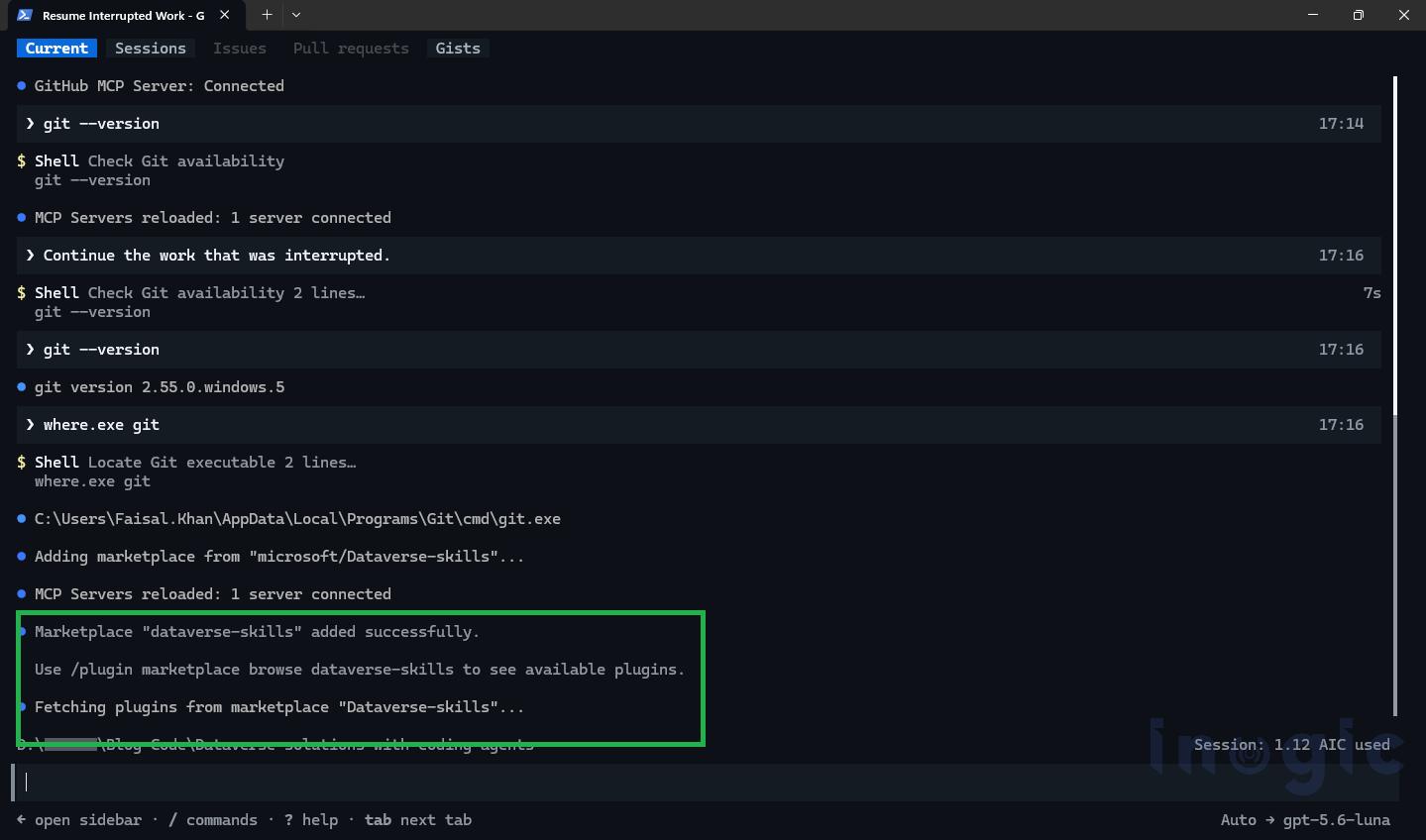Click the '/plugin marketplace browse' hint line
The width and height of the screenshot is (1426, 840).
(360, 669)
